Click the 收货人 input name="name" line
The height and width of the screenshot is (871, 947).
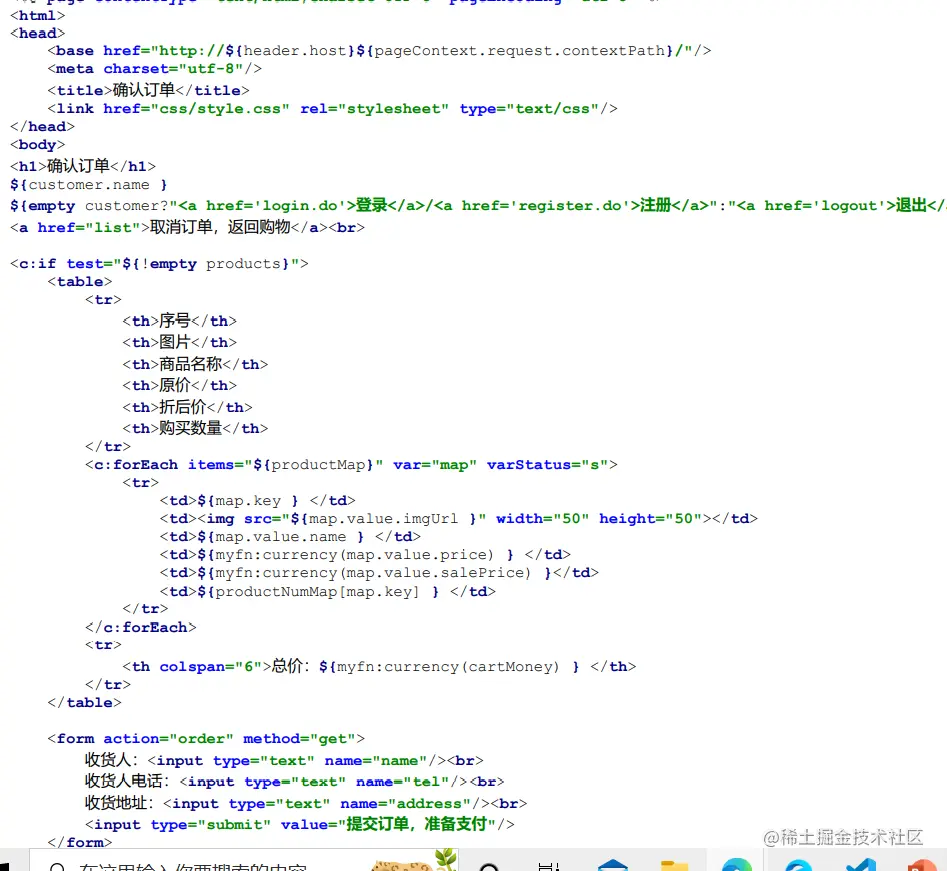[x=284, y=760]
